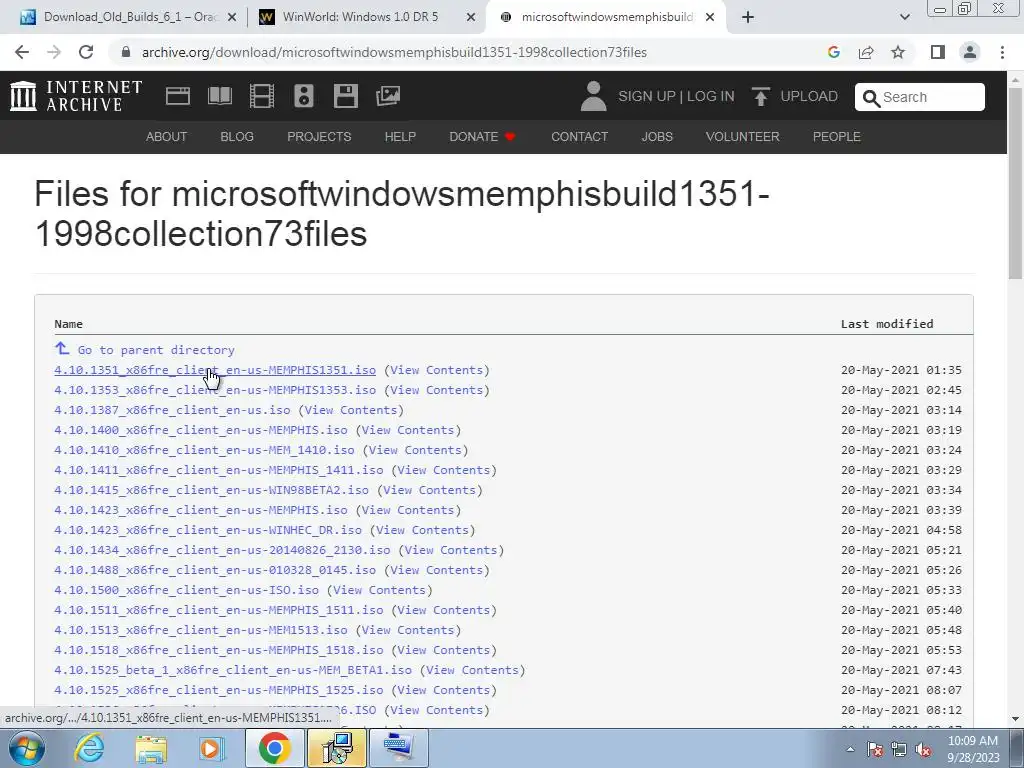The height and width of the screenshot is (768, 1024).
Task: Click the browser forward arrow
Action: click(x=54, y=52)
